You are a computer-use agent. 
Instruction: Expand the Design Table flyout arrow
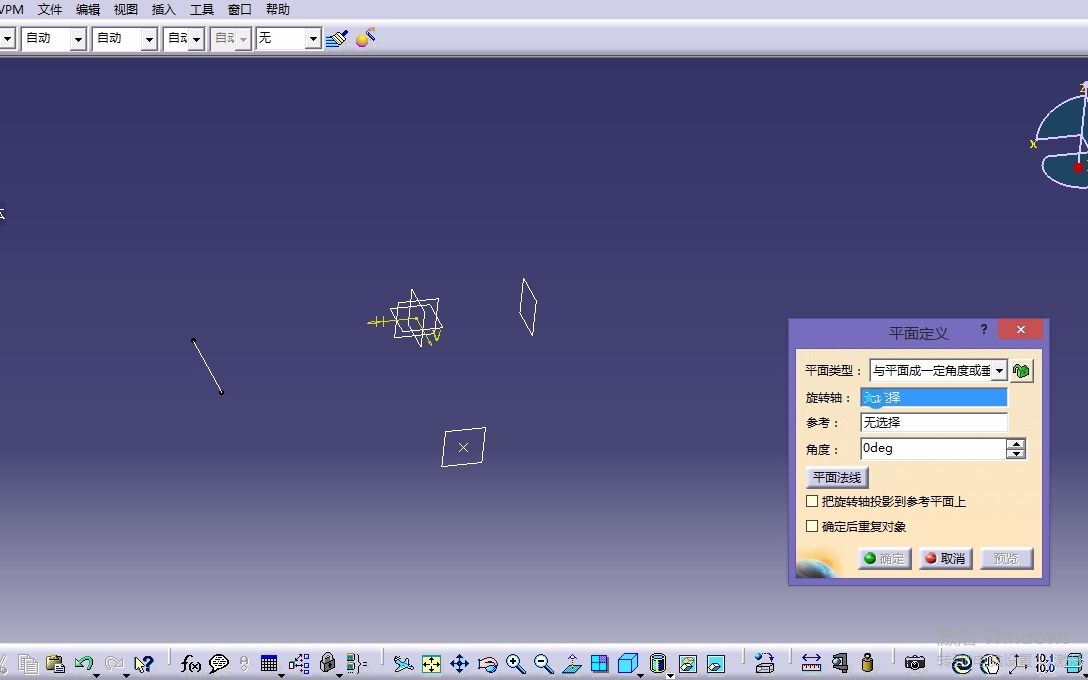[x=281, y=675]
